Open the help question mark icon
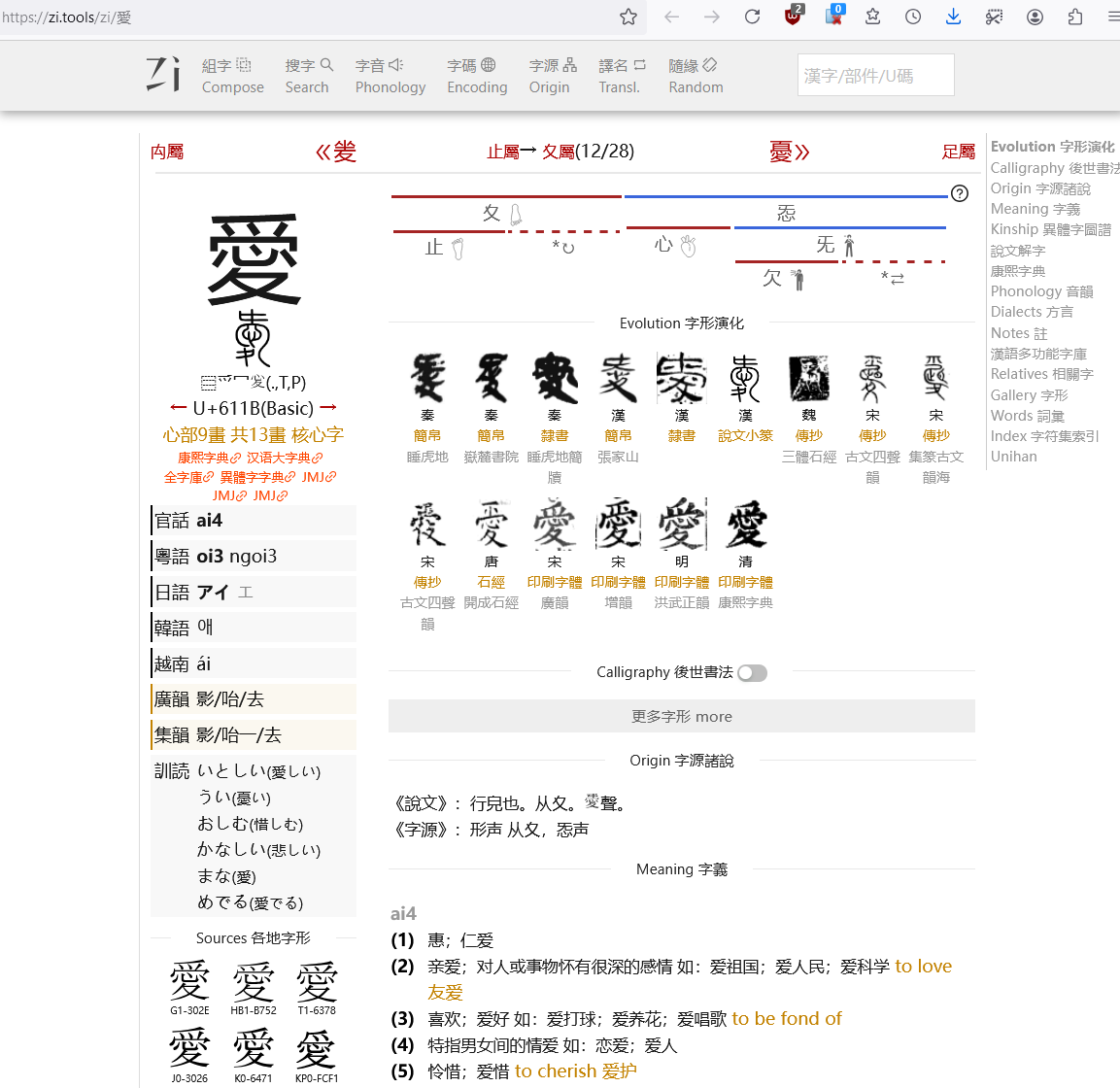1120x1088 pixels. [x=960, y=193]
